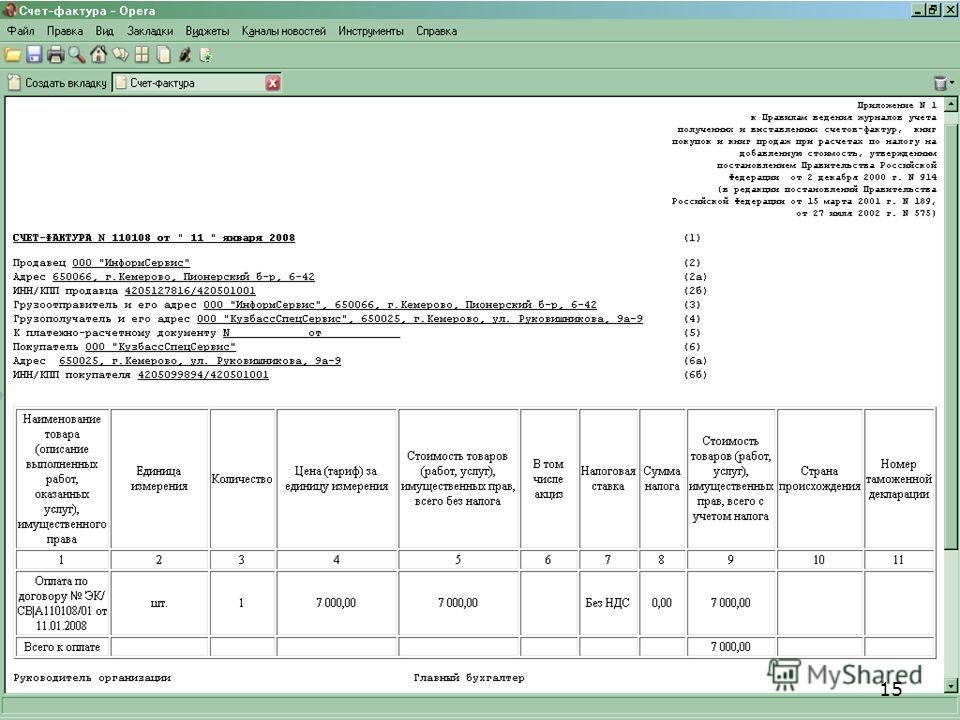Click the Грузополучатель и его адрес line
The height and width of the screenshot is (720, 960).
(328, 319)
